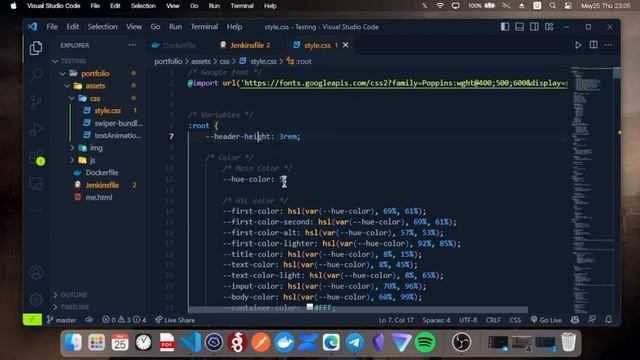The height and width of the screenshot is (360, 640).
Task: Open Remote Explorer in activity bar
Action: 36,184
